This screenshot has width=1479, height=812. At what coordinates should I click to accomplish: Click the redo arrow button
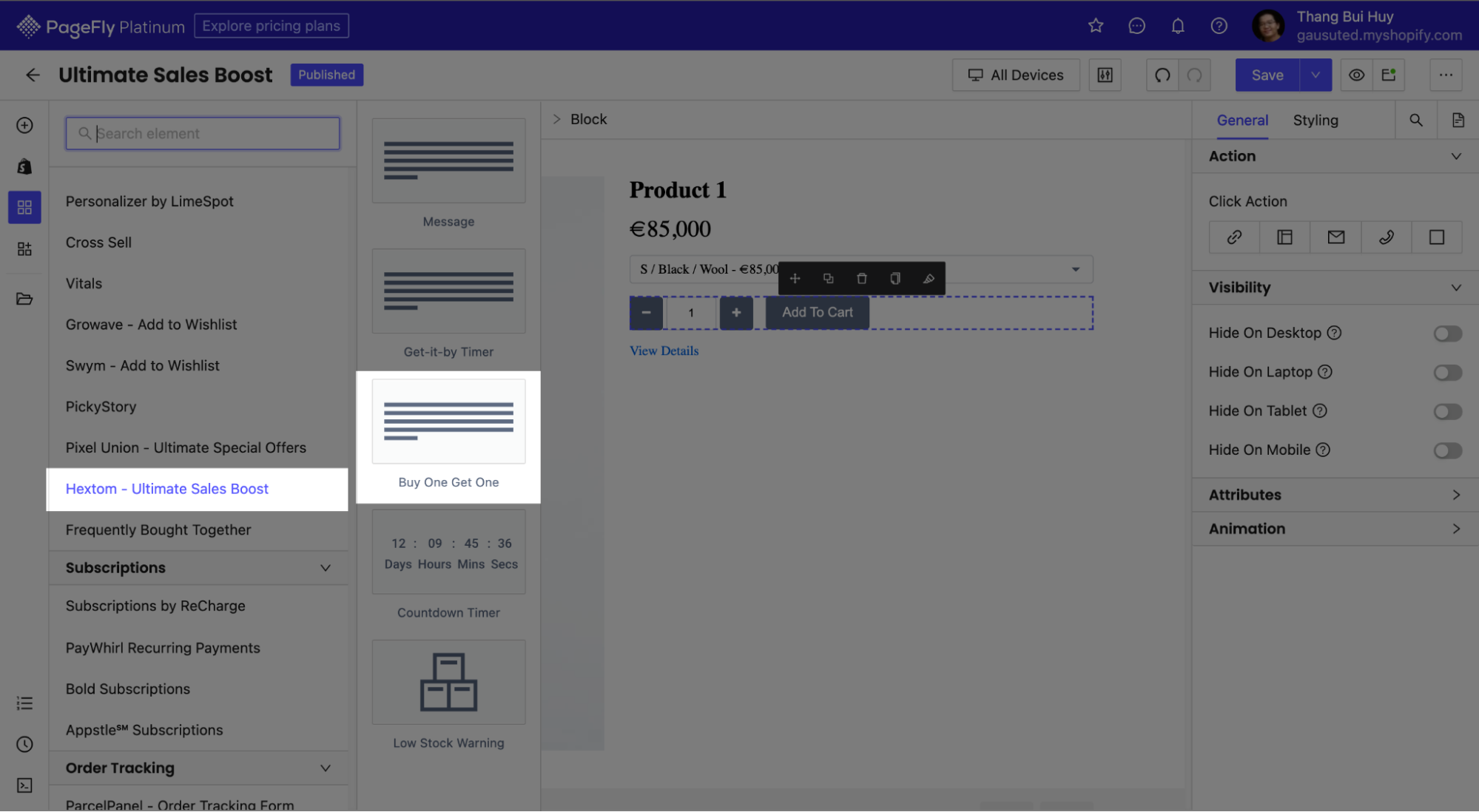click(1195, 75)
